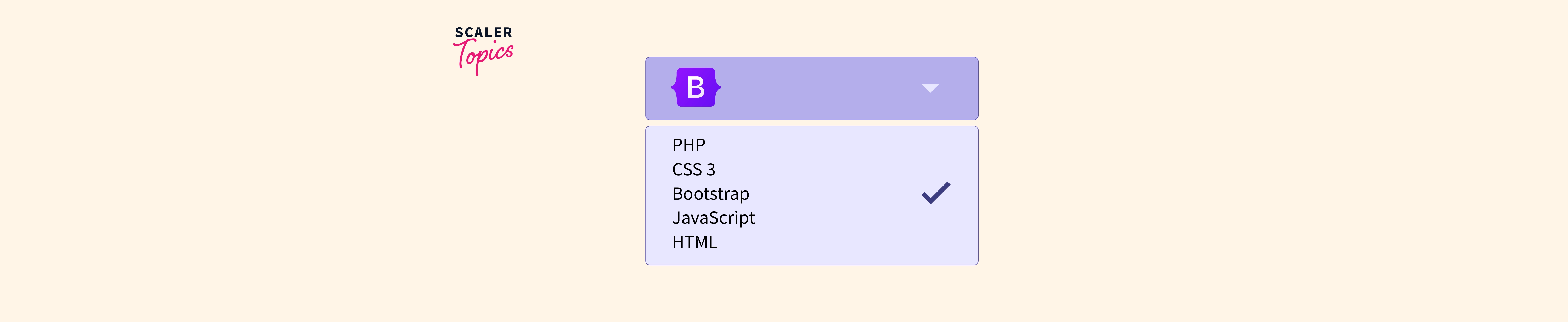The image size is (1568, 322).
Task: Select the PHP option
Action: tap(688, 145)
